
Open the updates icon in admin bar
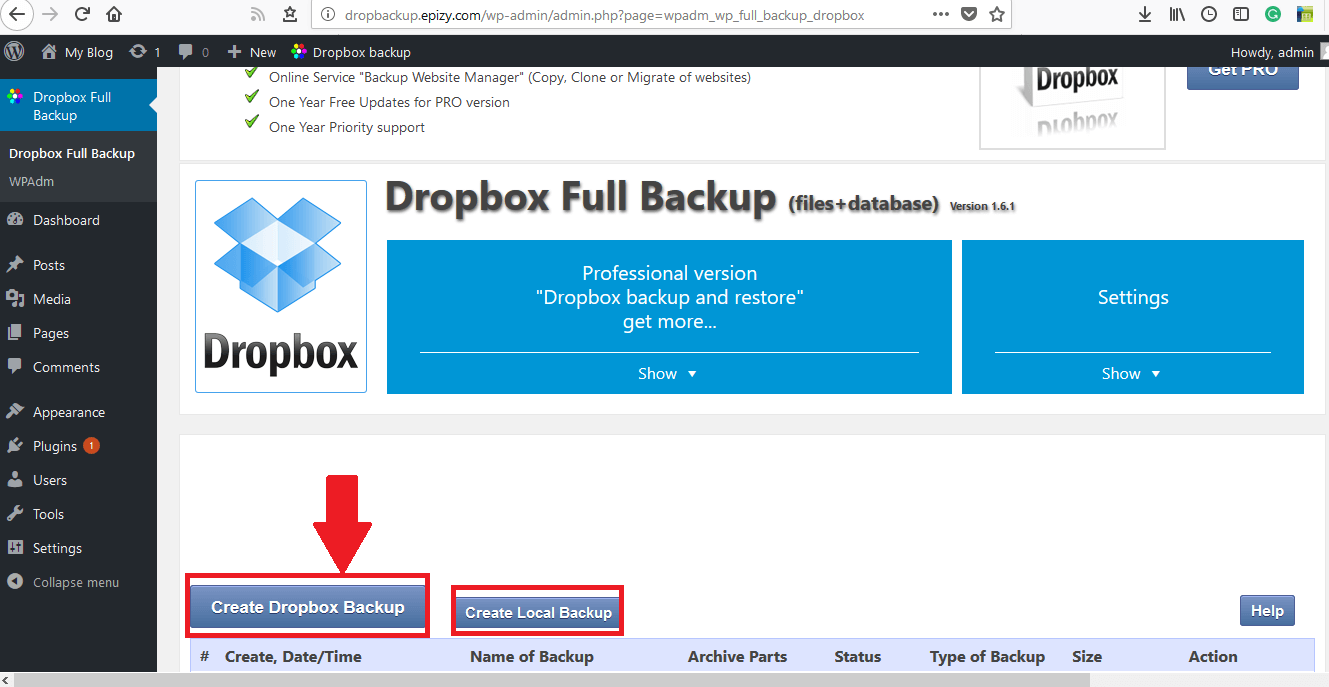(x=145, y=52)
